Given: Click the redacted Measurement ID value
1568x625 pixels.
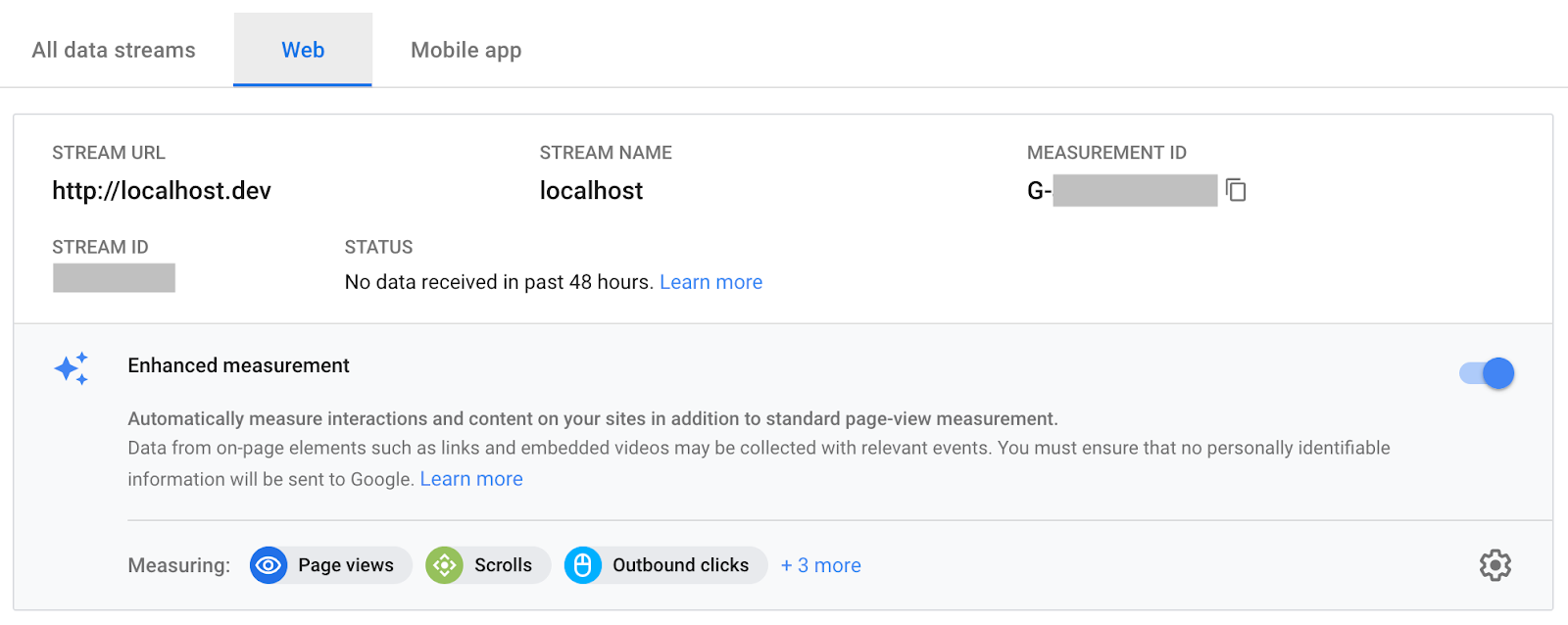Looking at the screenshot, I should pos(1134,191).
